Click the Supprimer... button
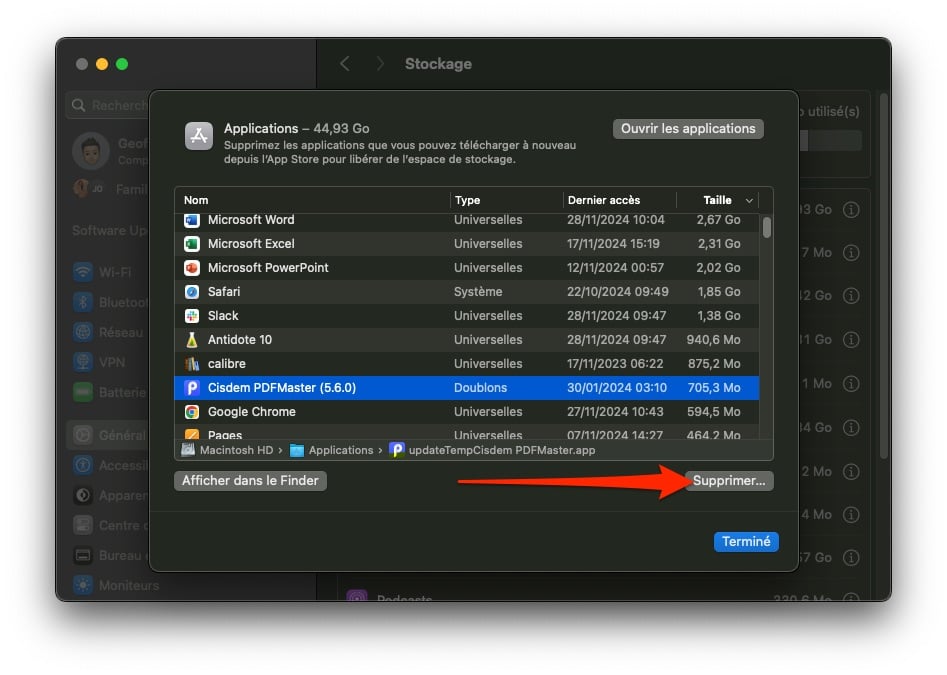 click(729, 481)
